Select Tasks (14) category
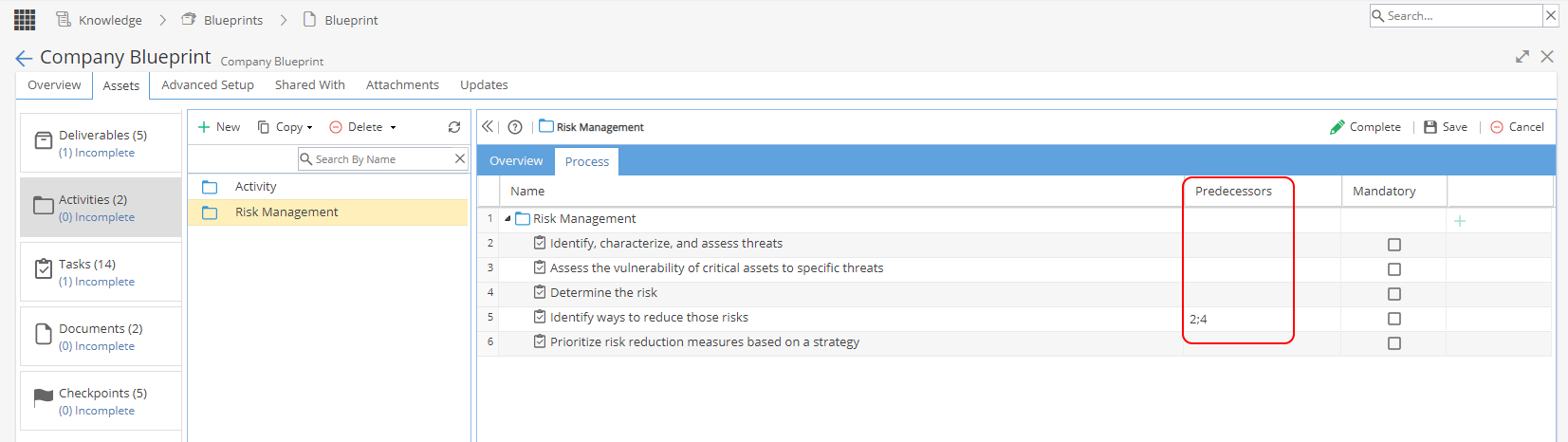1568x442 pixels. pos(101,272)
